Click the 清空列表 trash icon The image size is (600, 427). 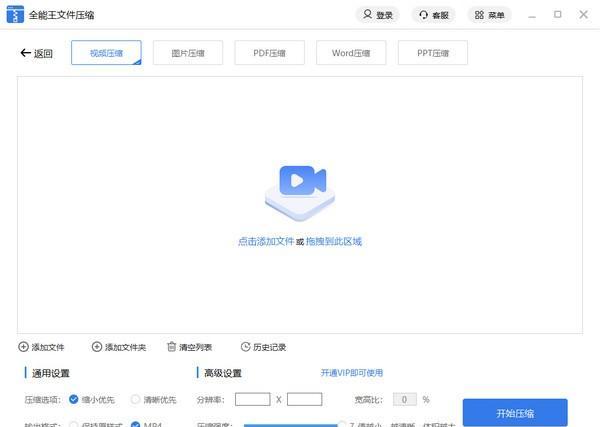[x=172, y=347]
